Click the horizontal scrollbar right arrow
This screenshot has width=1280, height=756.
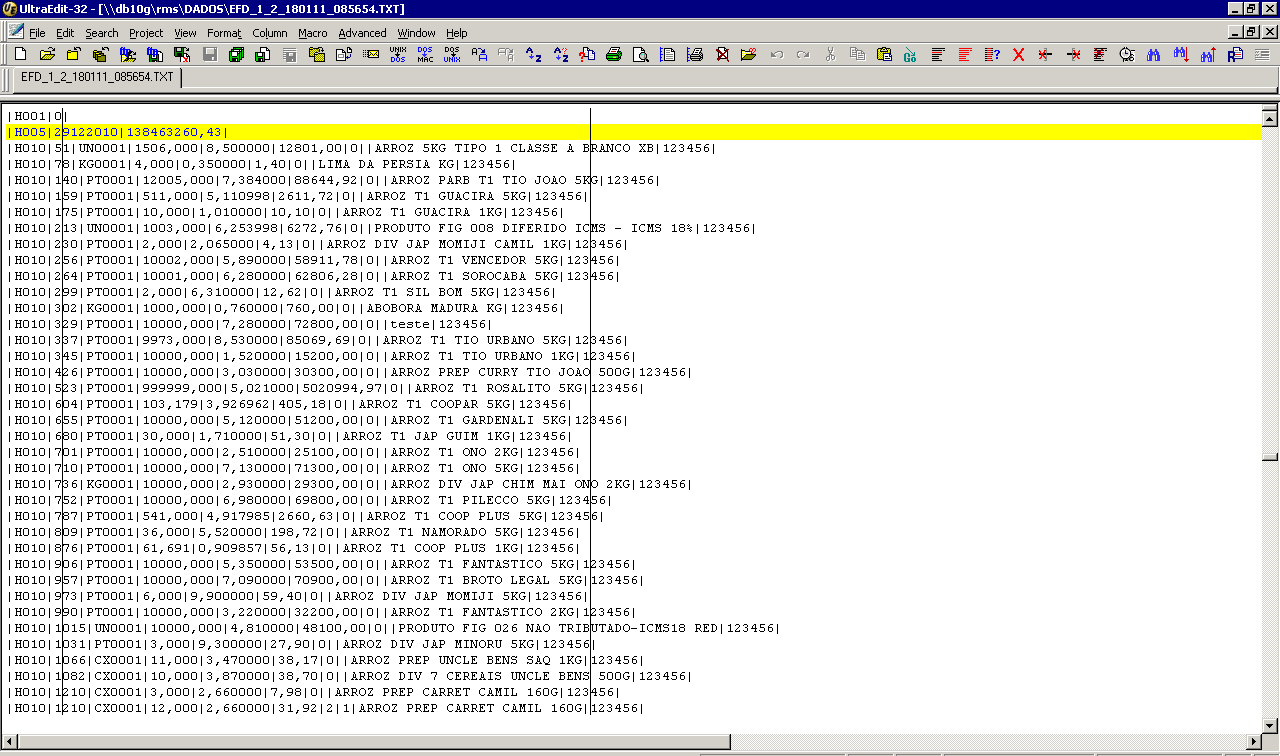click(1253, 741)
